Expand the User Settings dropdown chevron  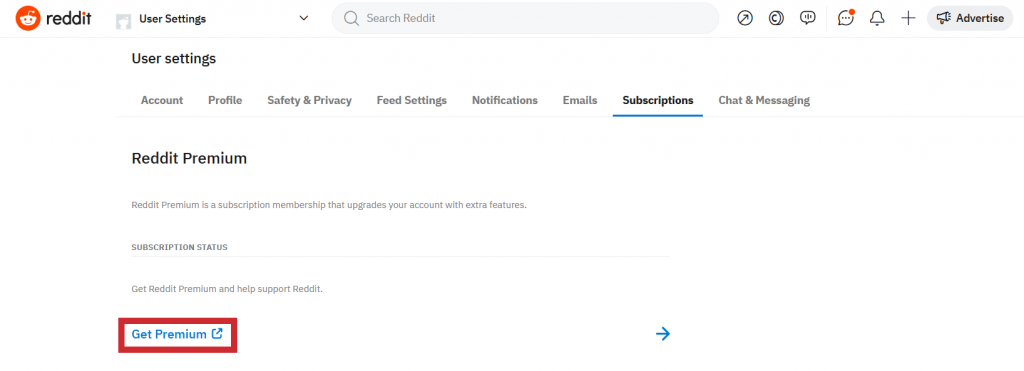pos(304,18)
